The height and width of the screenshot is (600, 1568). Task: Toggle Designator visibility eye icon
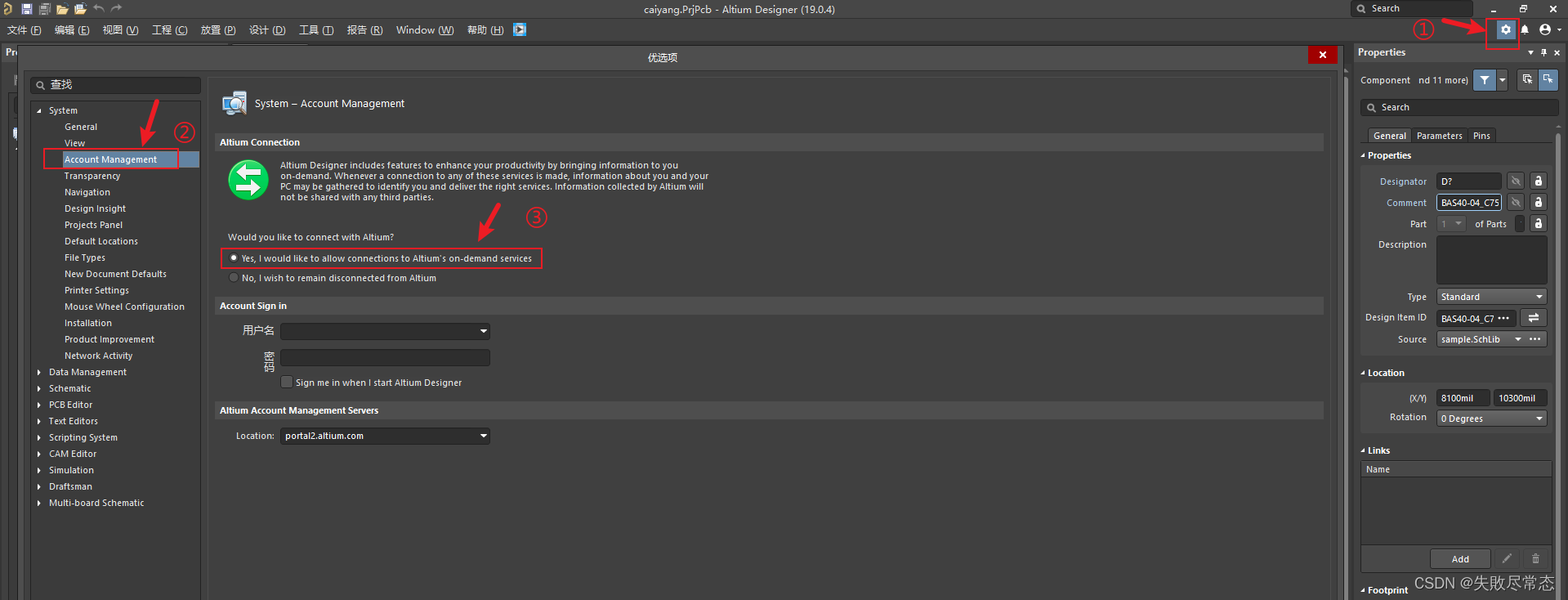point(1516,181)
